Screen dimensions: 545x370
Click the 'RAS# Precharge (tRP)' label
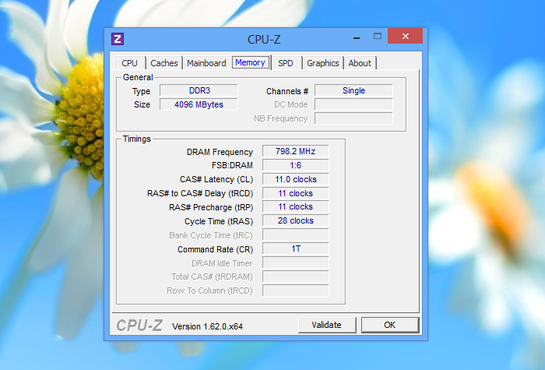click(x=211, y=207)
